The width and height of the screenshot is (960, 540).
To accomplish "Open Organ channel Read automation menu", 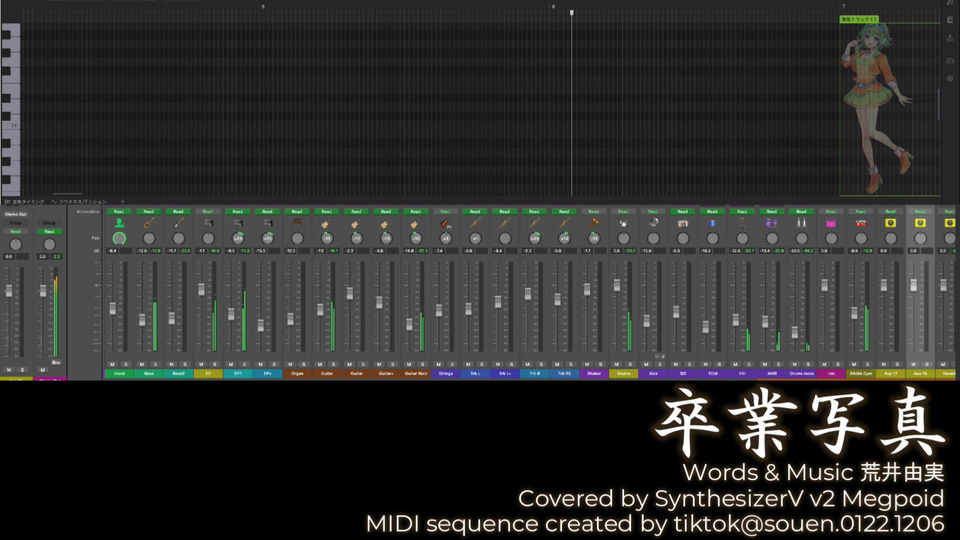I will [x=297, y=211].
